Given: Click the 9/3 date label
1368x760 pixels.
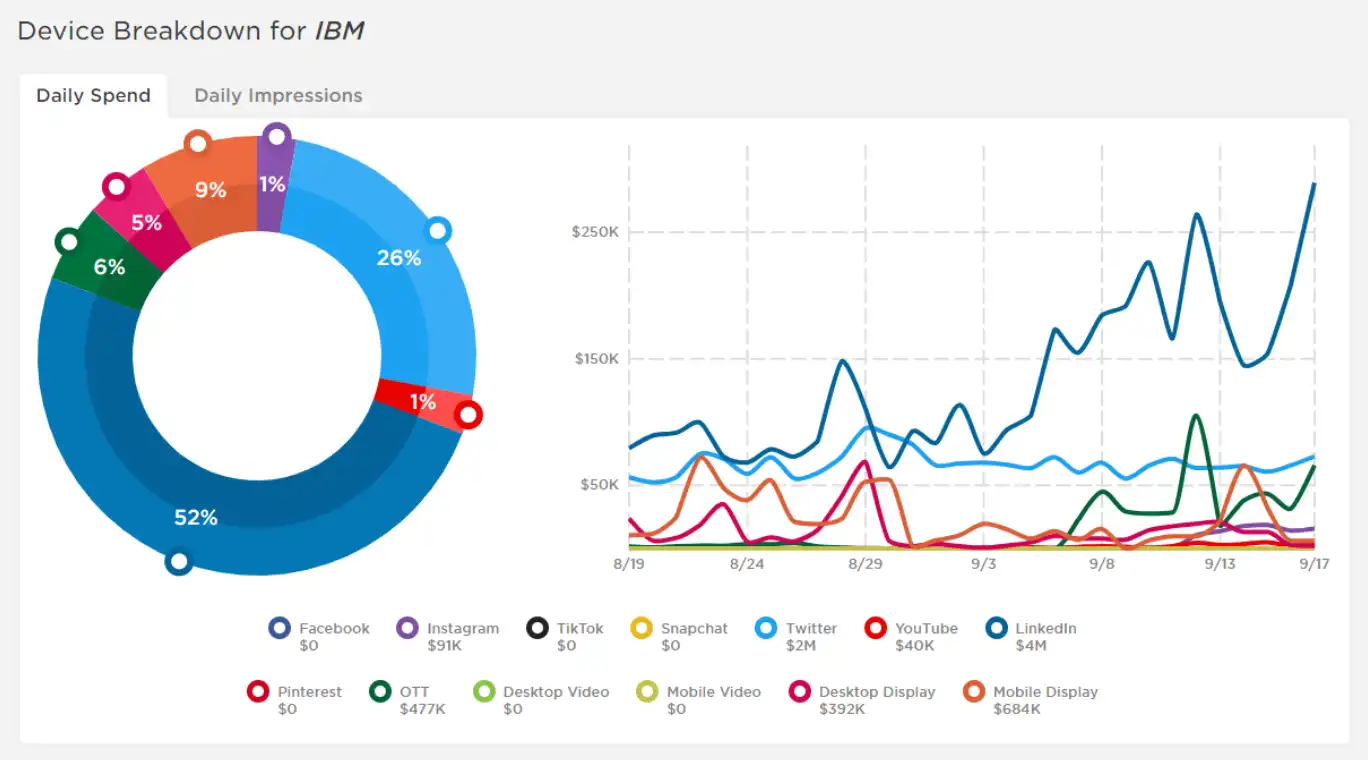Looking at the screenshot, I should 983,564.
